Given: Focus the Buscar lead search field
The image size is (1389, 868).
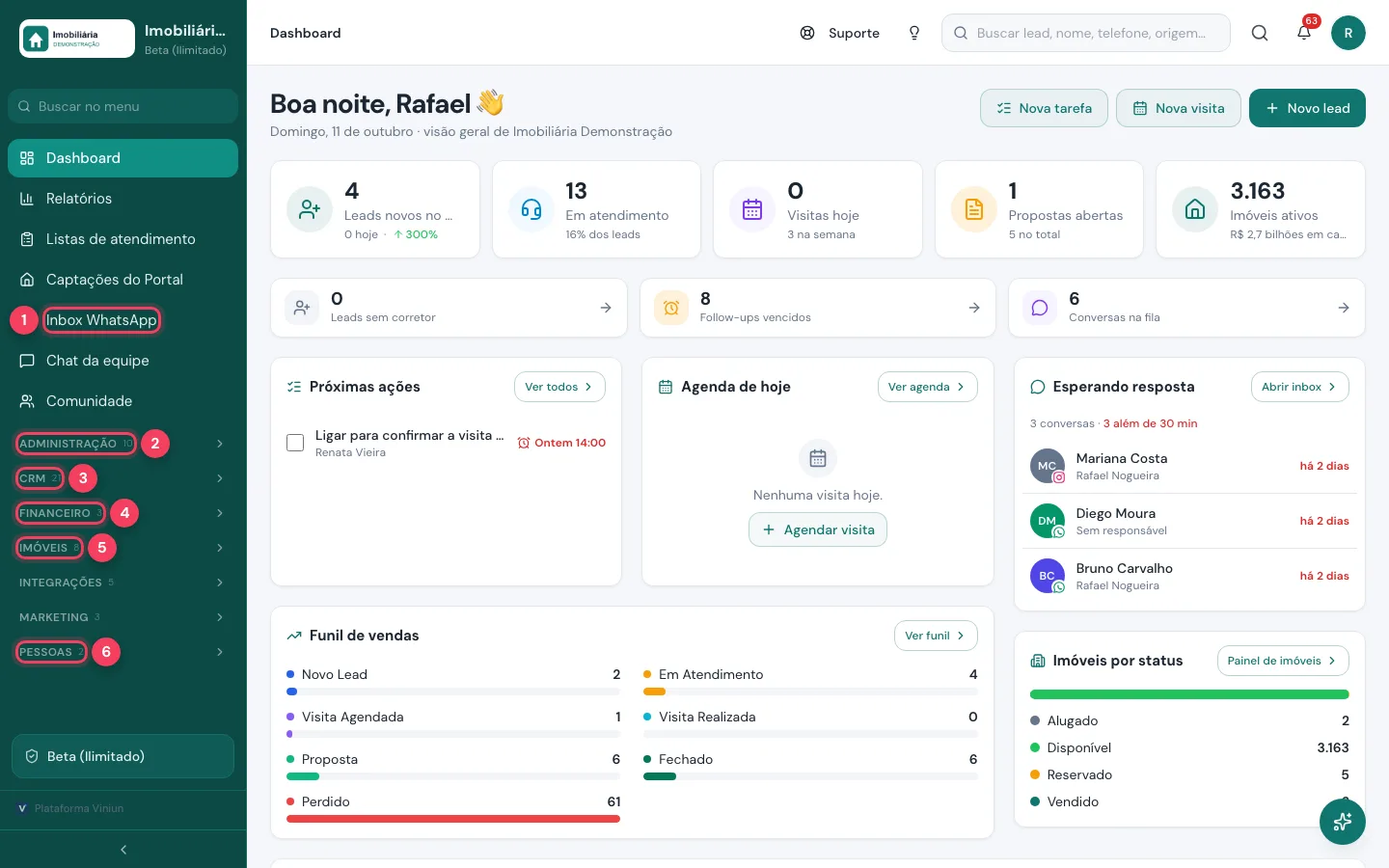Looking at the screenshot, I should (1086, 33).
